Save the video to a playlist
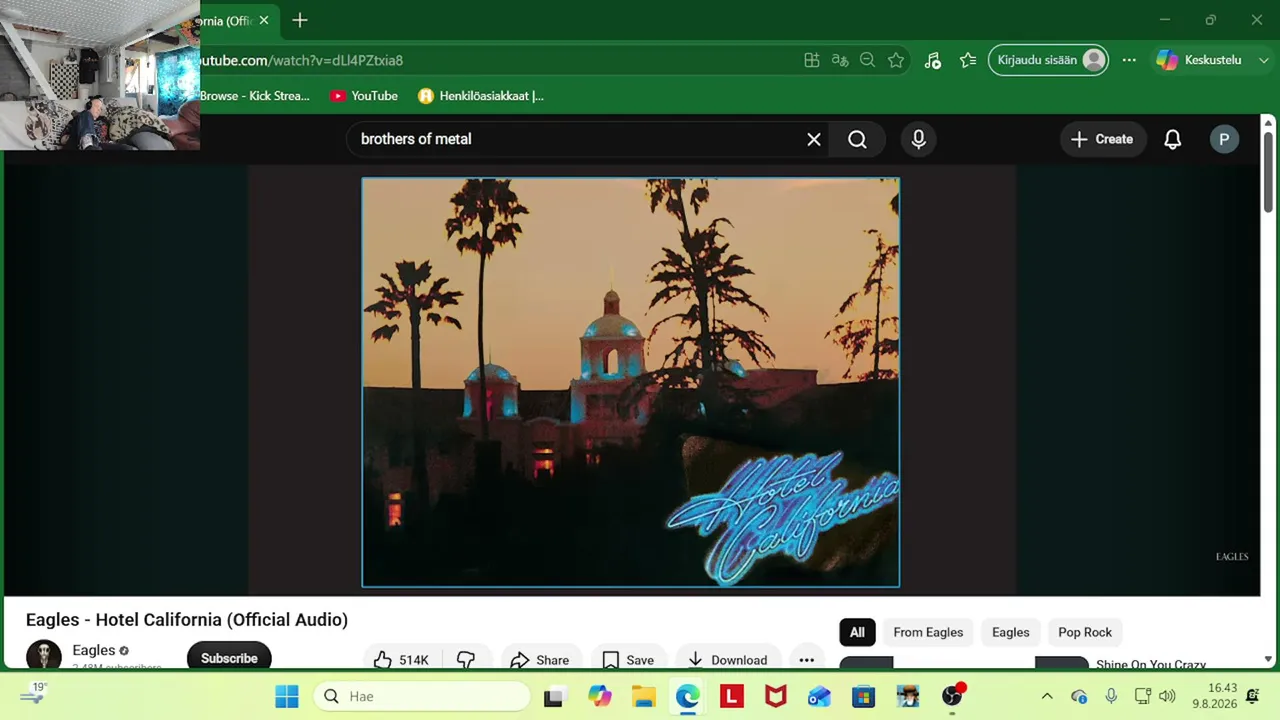 628,659
